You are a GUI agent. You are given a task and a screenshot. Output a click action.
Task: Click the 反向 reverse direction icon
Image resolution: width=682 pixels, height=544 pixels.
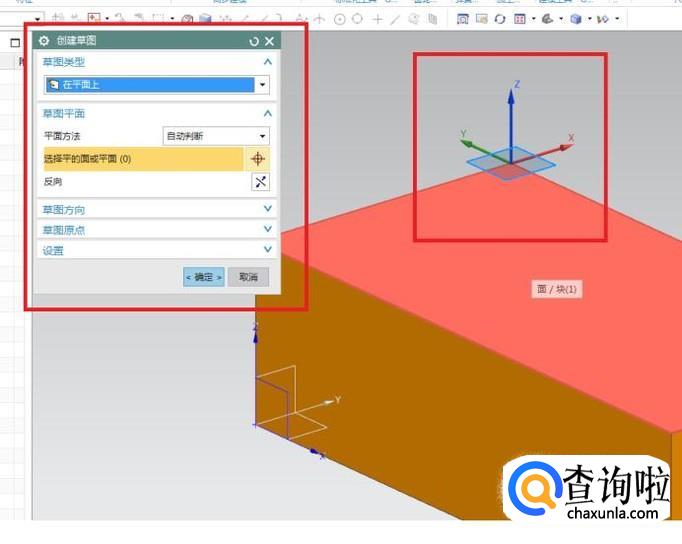(x=261, y=182)
